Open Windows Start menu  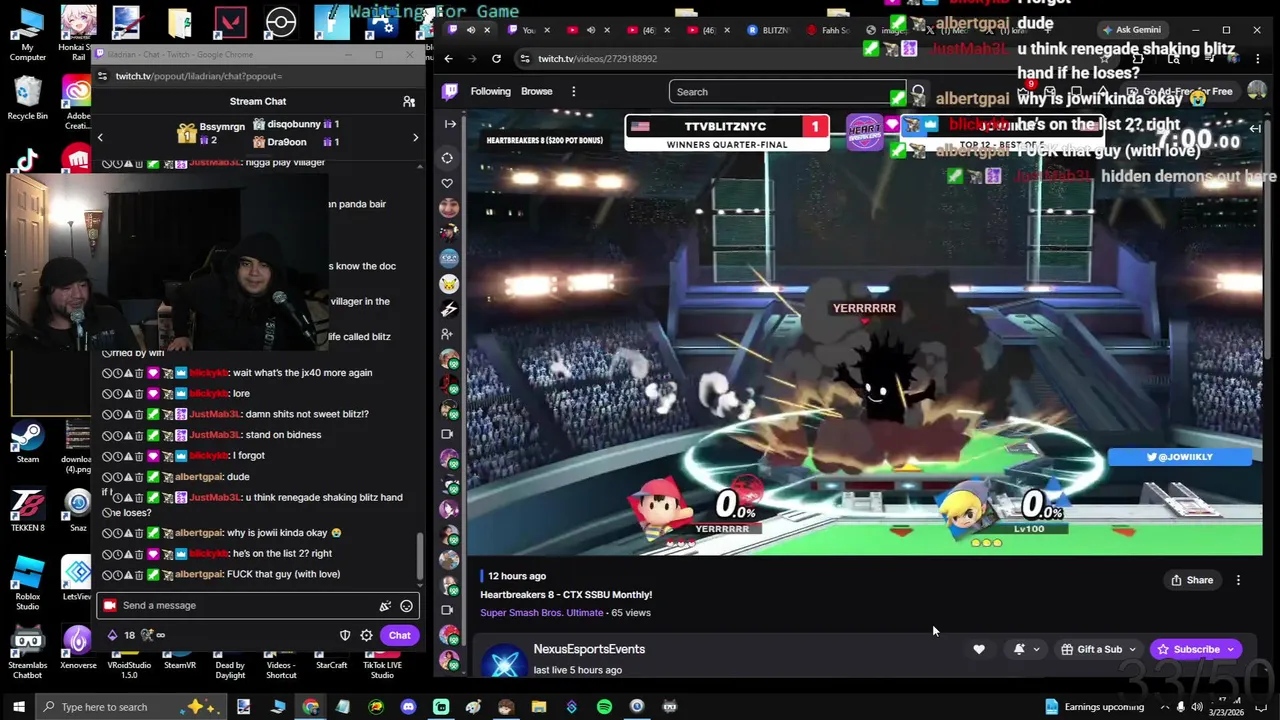tap(18, 707)
